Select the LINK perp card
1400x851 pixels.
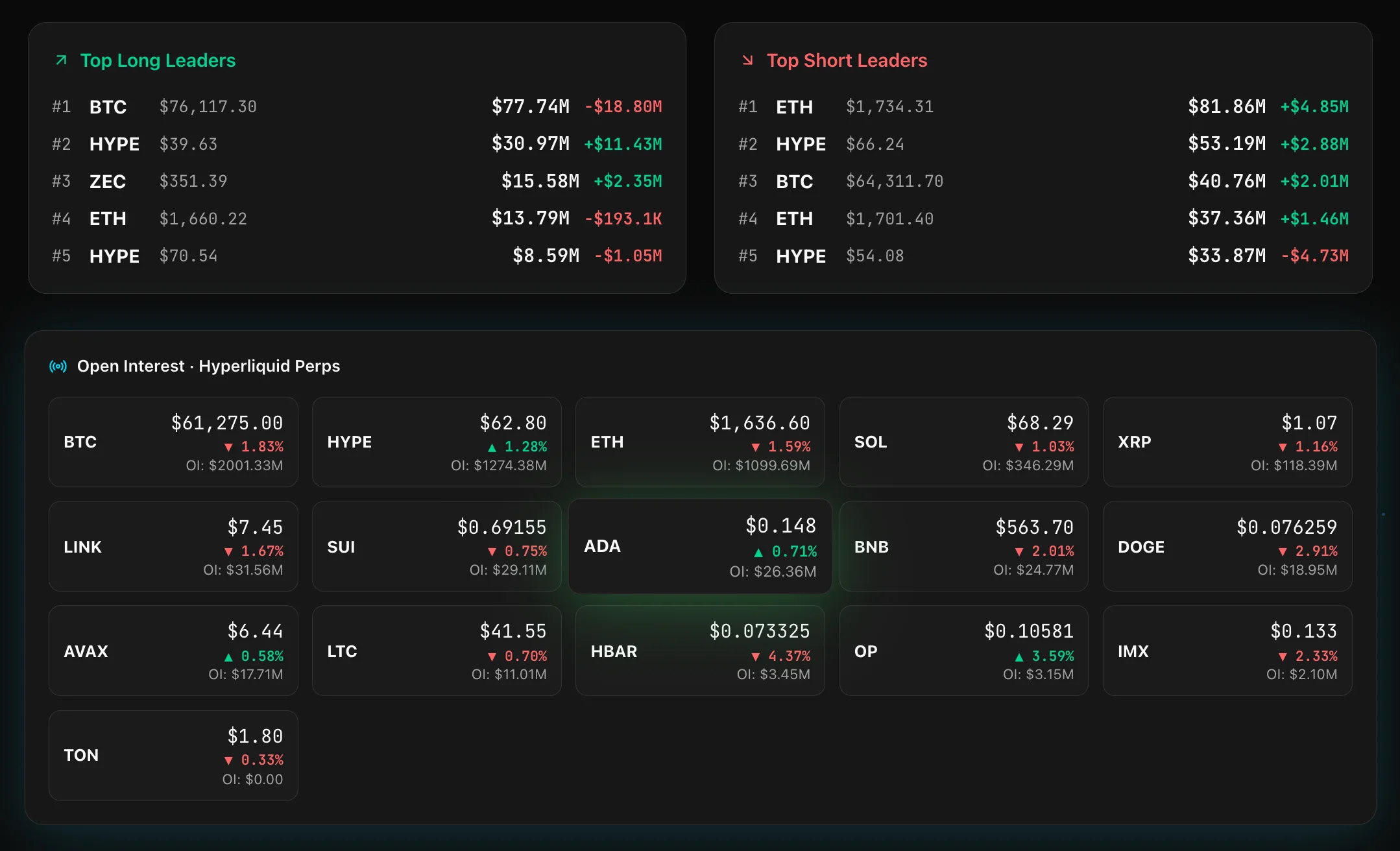click(173, 547)
